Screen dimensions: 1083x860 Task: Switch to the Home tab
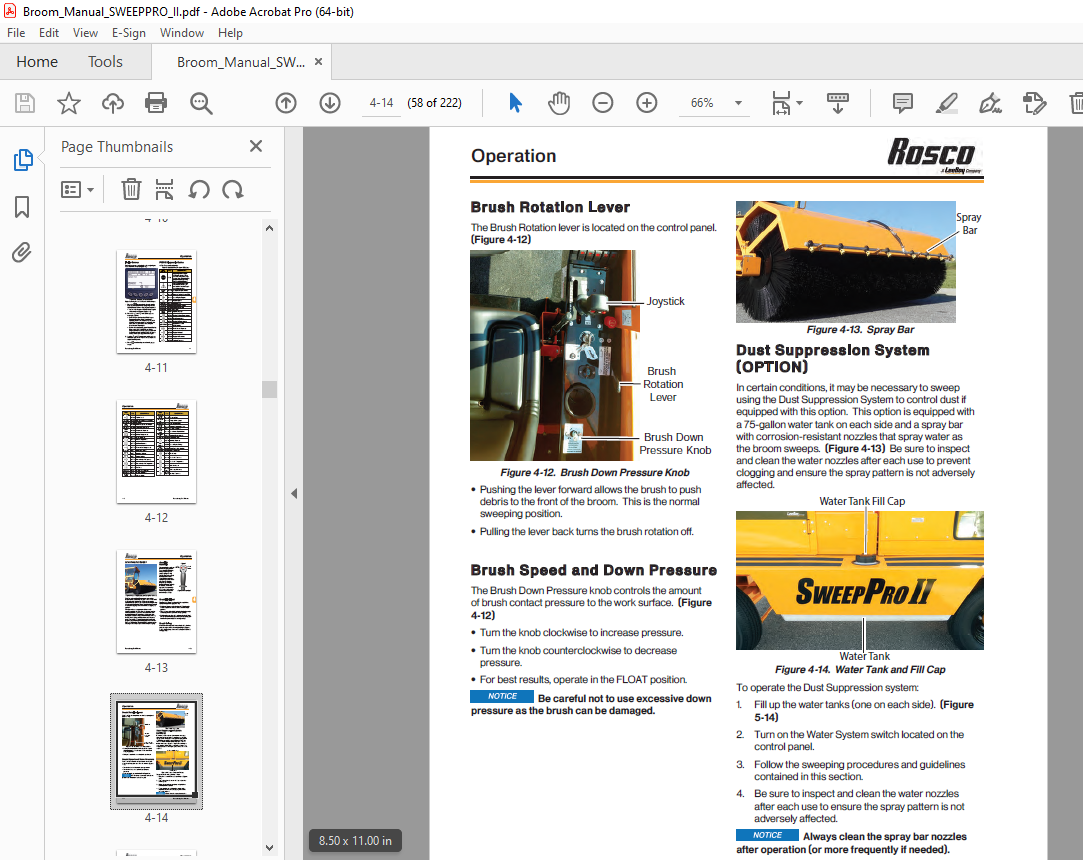pyautogui.click(x=37, y=61)
